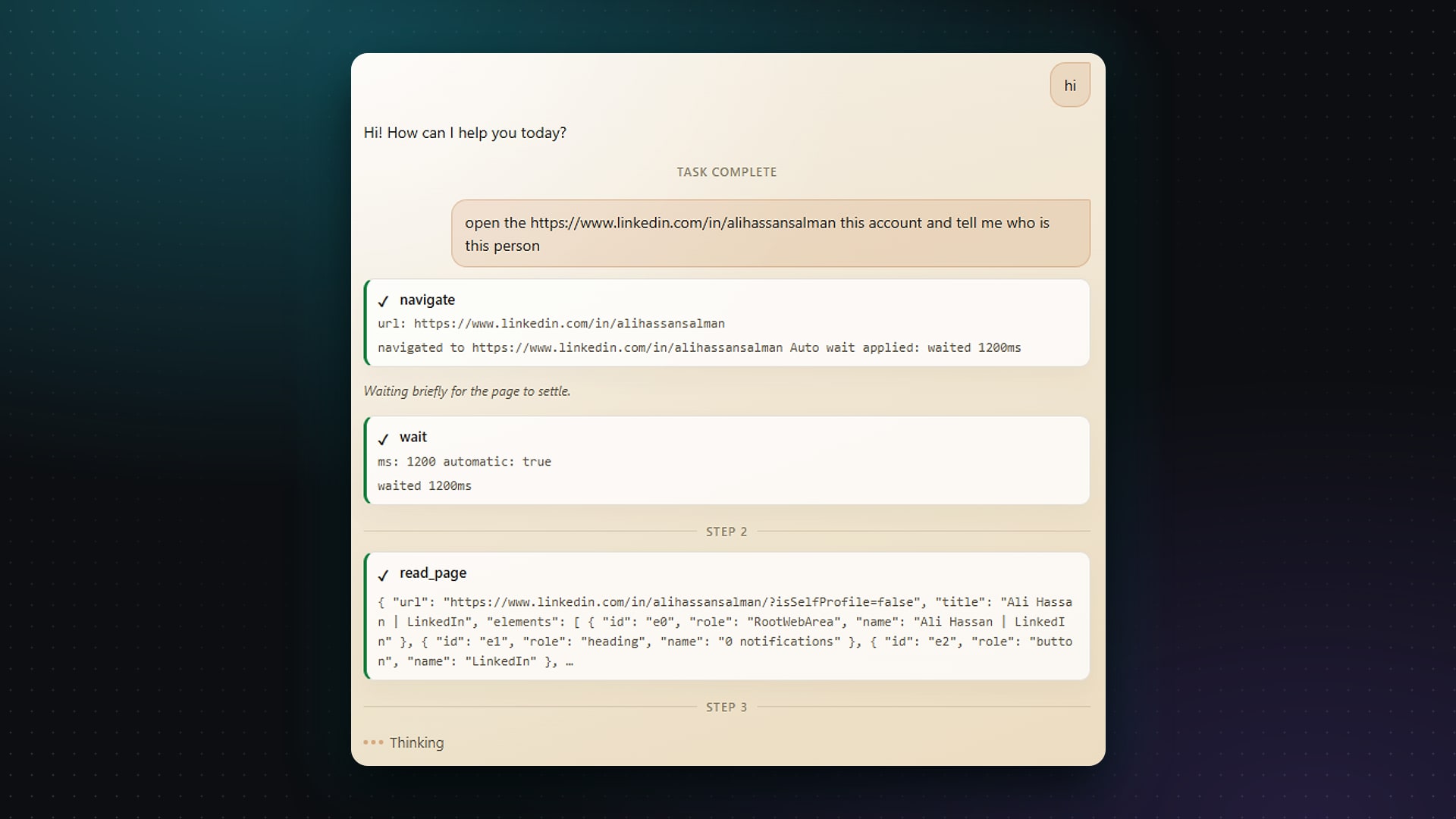
Task: Click the 'navigate' tool name heading
Action: click(x=427, y=300)
